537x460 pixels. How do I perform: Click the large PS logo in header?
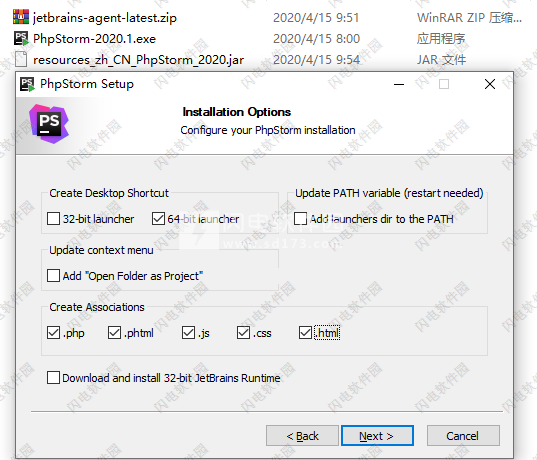point(49,124)
